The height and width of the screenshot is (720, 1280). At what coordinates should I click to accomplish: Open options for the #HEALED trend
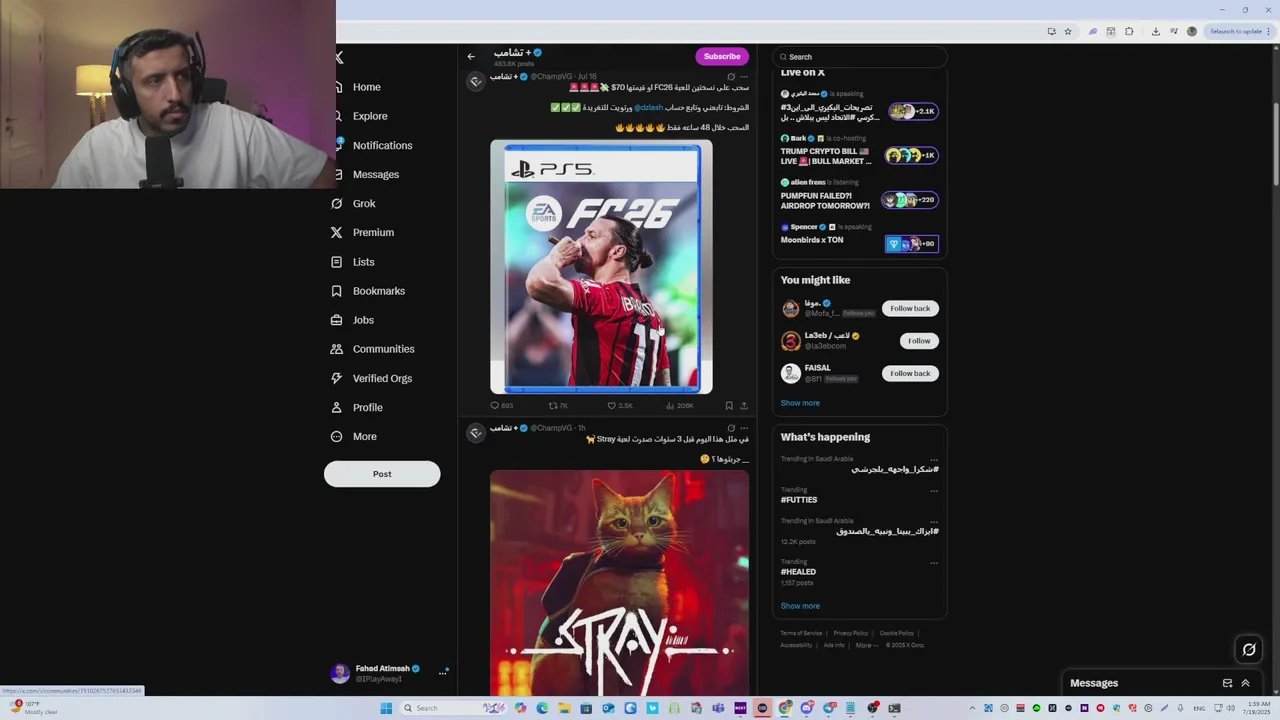coord(934,563)
